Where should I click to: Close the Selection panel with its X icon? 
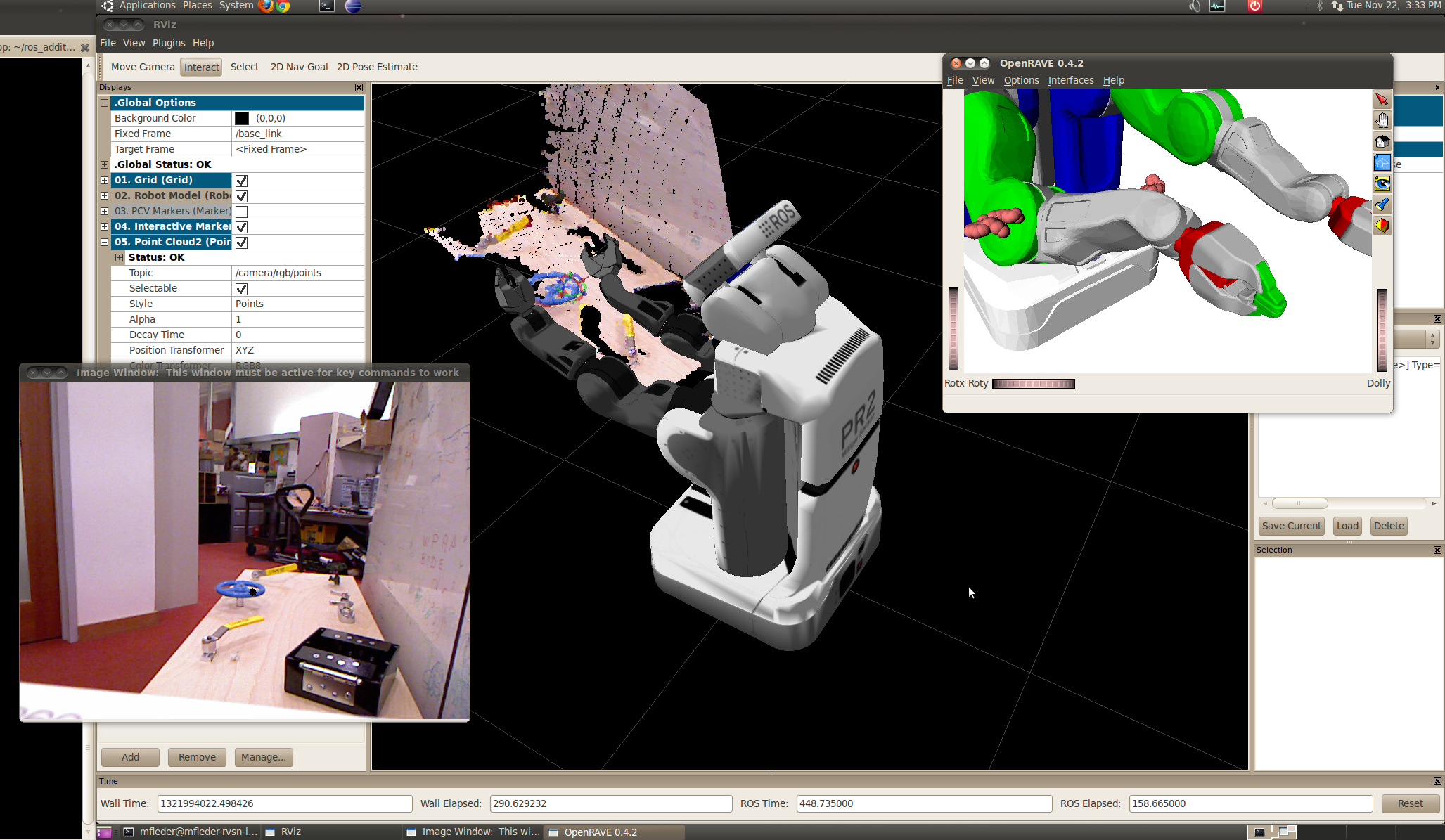pyautogui.click(x=1437, y=550)
